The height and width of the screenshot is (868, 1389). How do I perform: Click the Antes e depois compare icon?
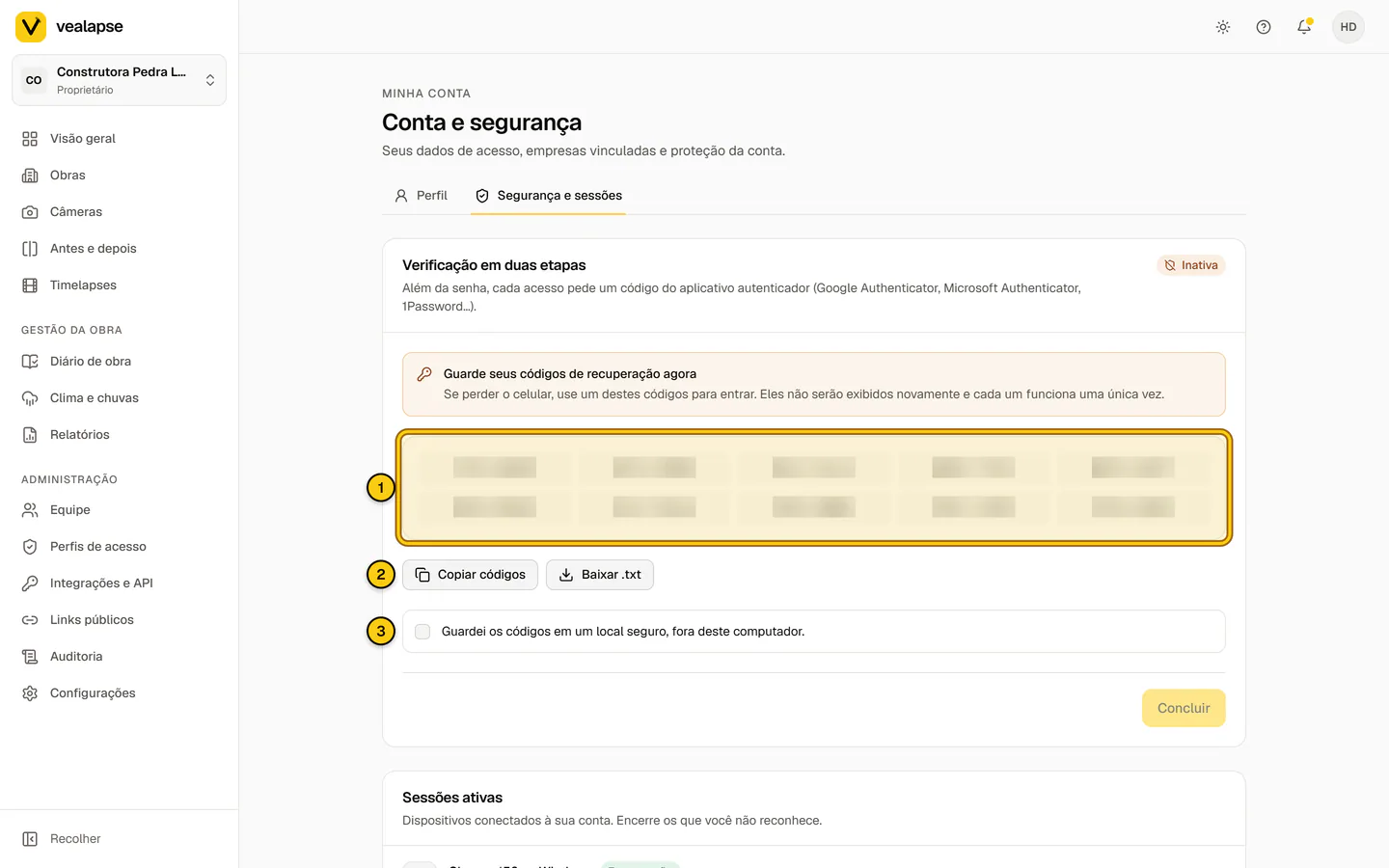coord(30,249)
